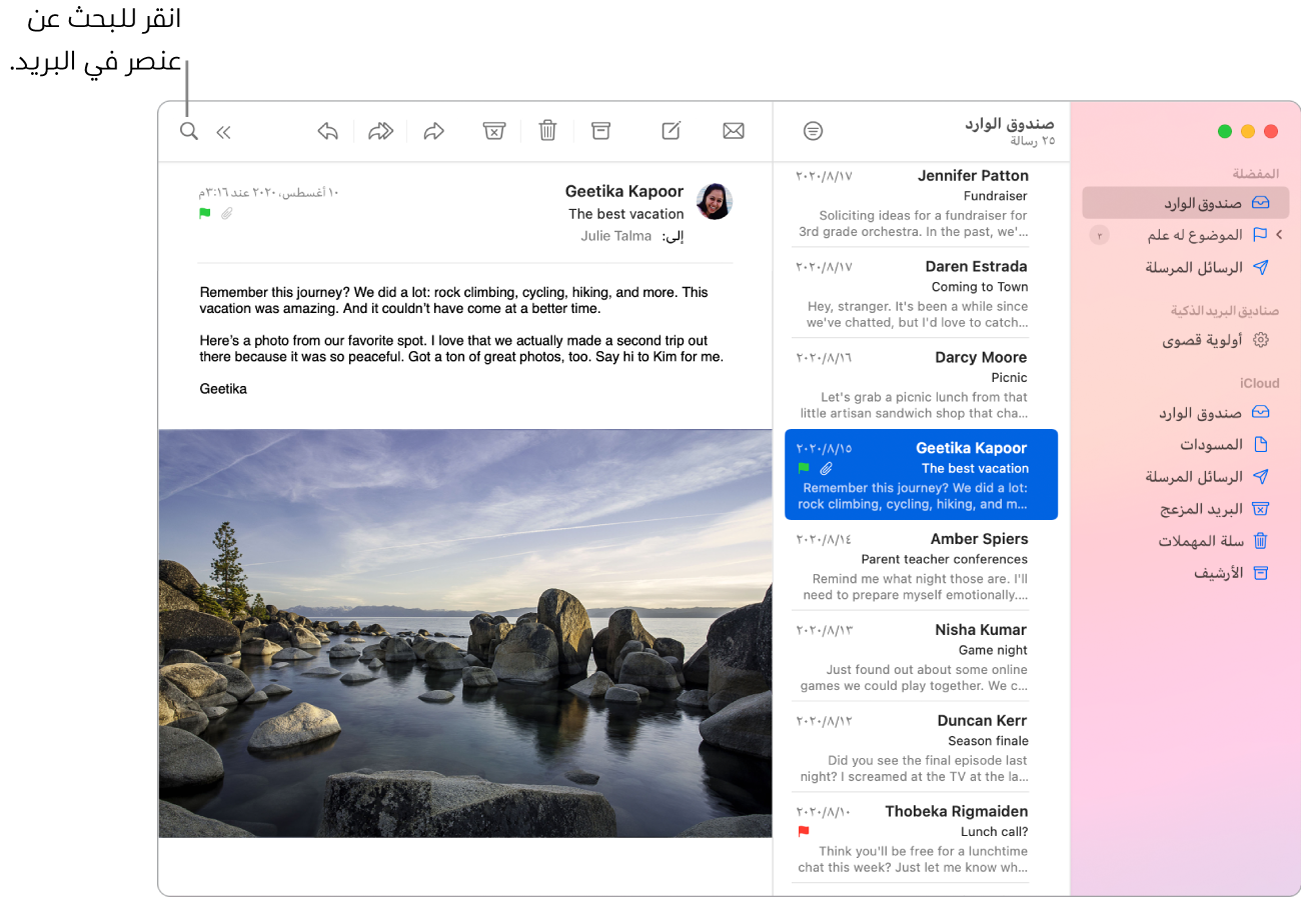Check for new mail with the envelope icon
1301x899 pixels.
(733, 131)
